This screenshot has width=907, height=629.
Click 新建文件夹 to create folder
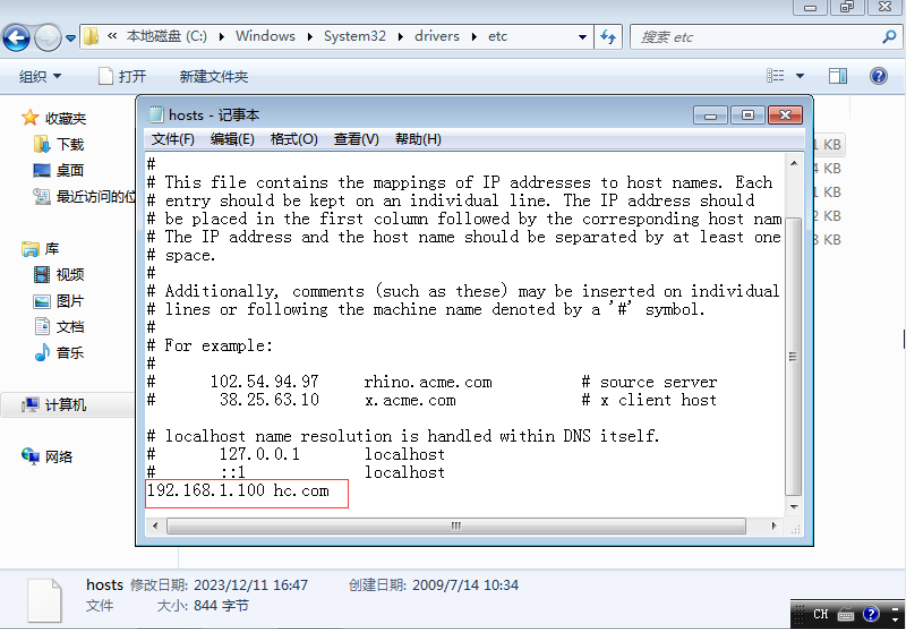coord(213,76)
